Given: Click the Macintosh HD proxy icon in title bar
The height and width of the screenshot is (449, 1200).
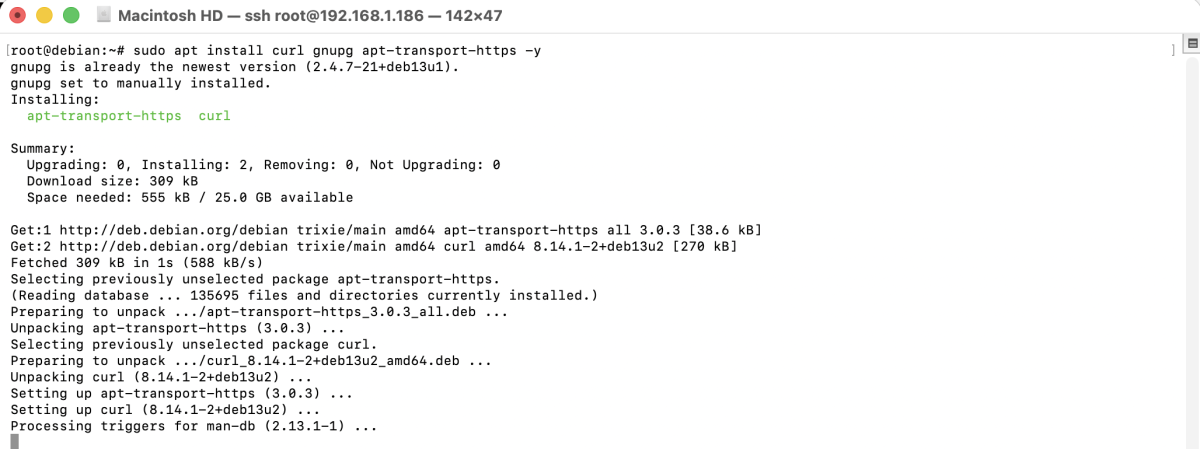Looking at the screenshot, I should tap(103, 16).
